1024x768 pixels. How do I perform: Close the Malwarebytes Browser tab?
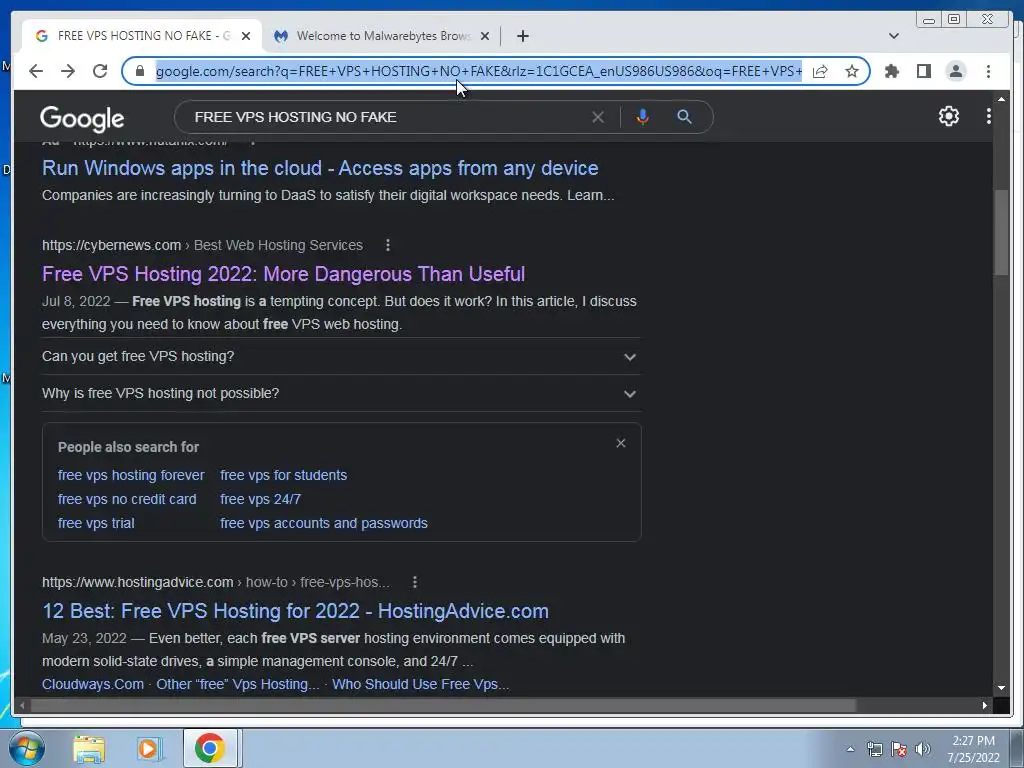[485, 36]
